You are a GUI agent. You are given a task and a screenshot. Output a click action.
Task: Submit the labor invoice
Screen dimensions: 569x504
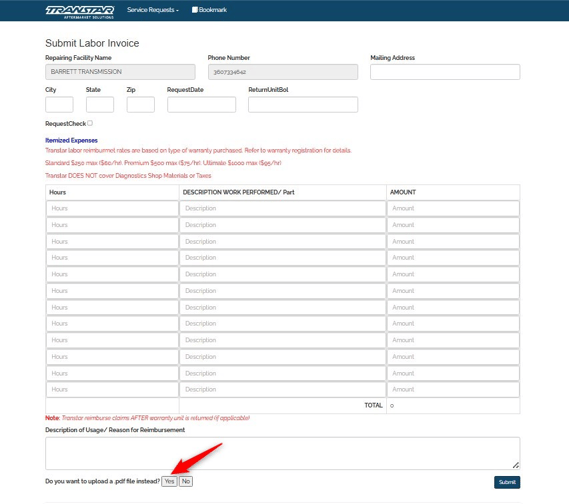pos(507,482)
